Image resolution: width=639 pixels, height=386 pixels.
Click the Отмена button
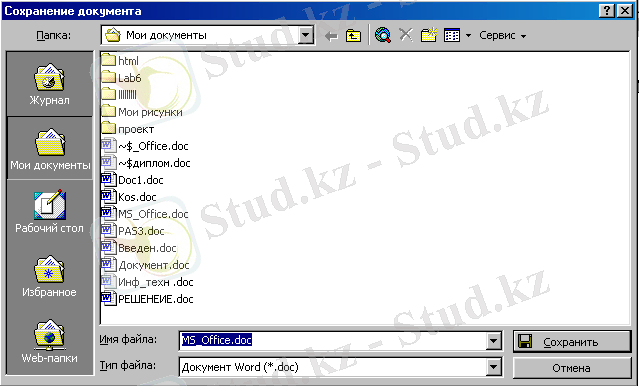coord(572,368)
